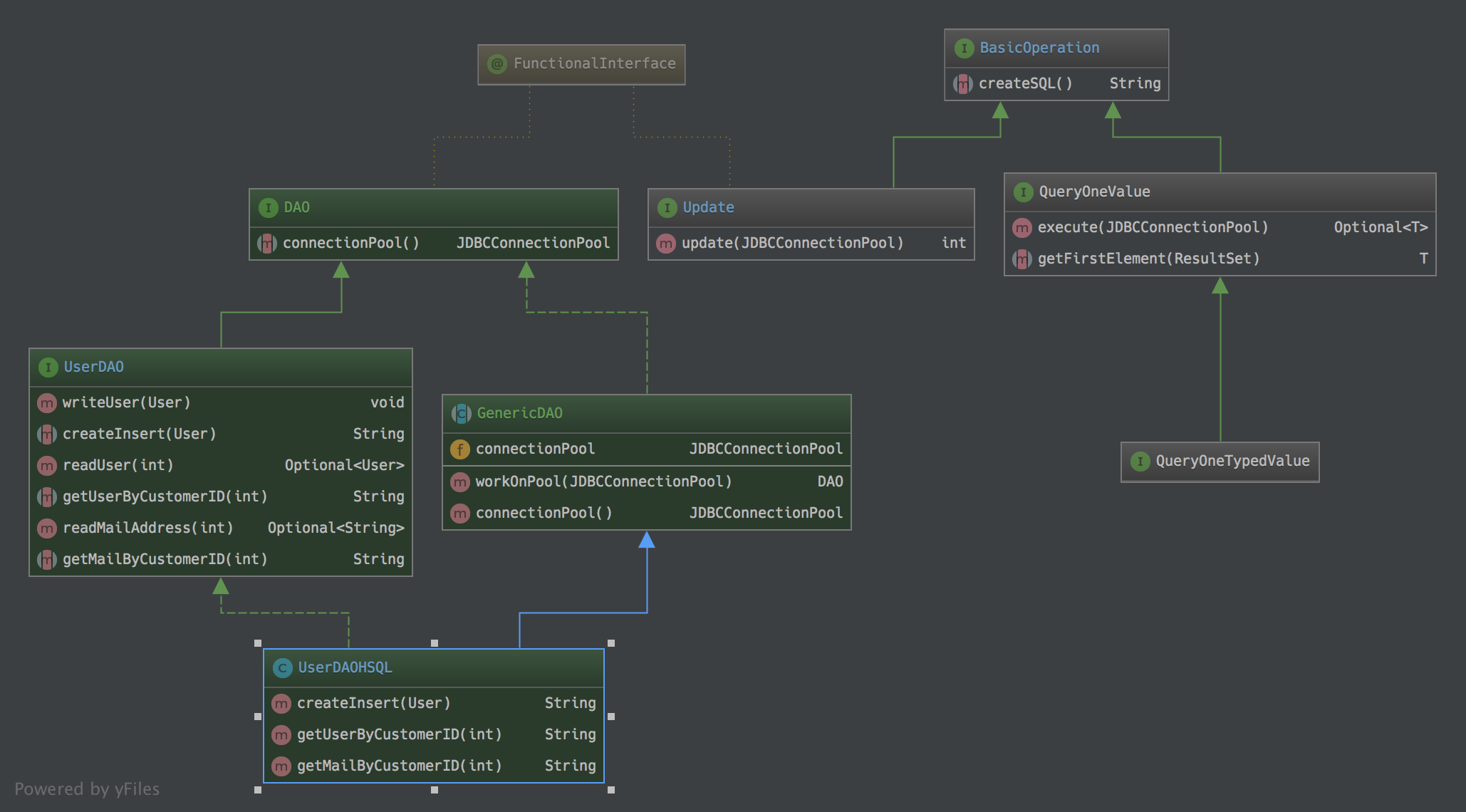Click the blue inheritance arrowhead under GenericDAO
Screen dimensions: 1466x812
647,540
